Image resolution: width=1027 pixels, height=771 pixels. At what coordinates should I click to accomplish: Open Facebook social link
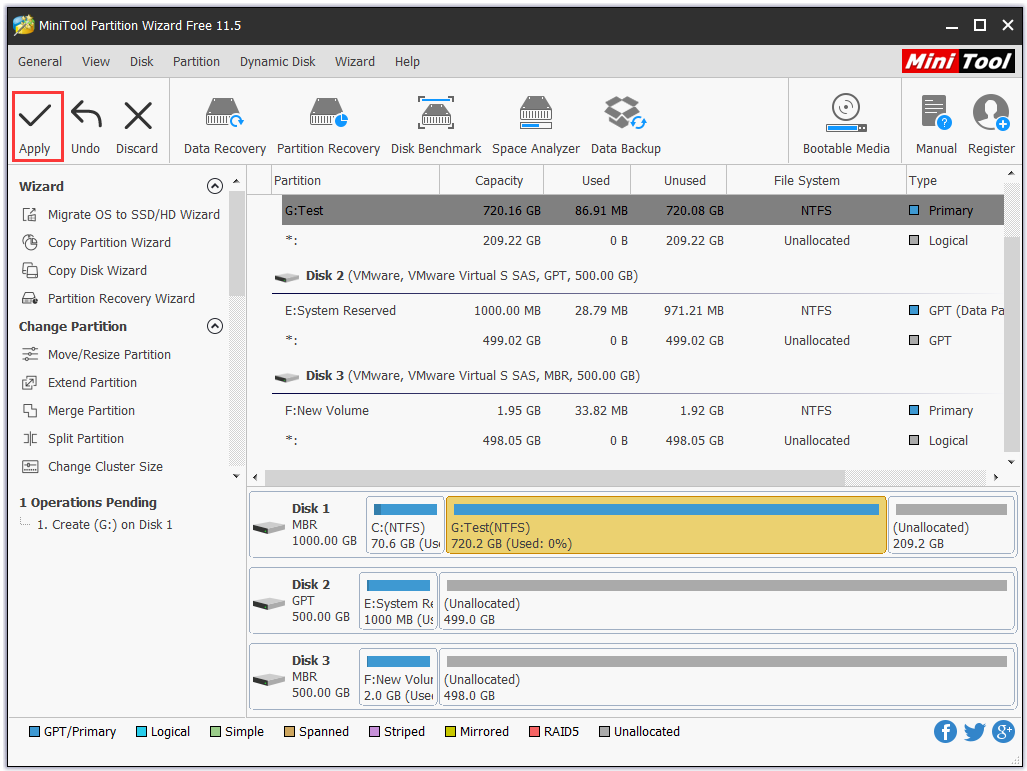[944, 731]
